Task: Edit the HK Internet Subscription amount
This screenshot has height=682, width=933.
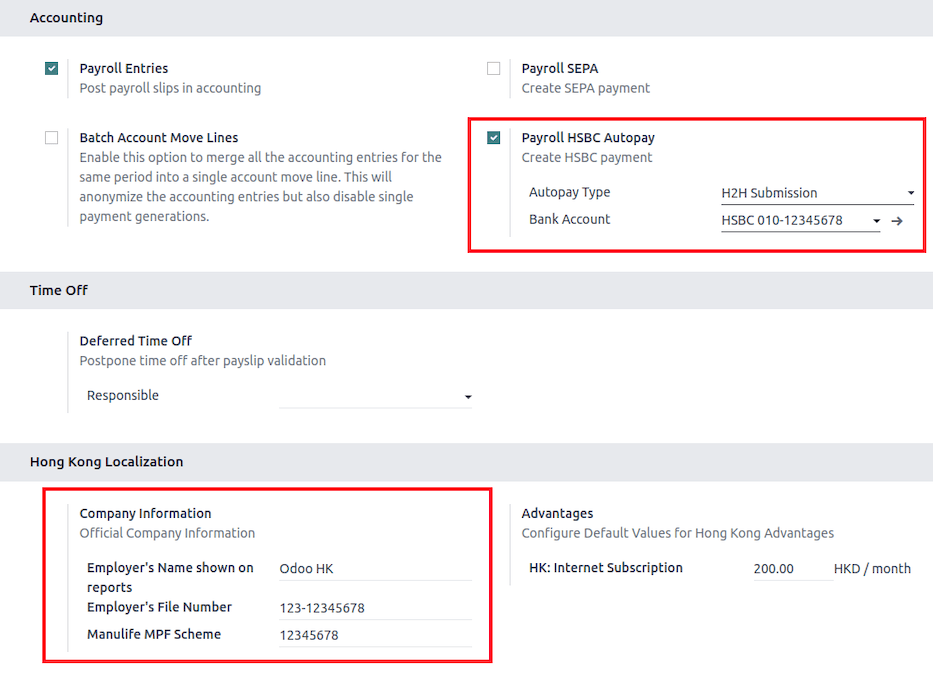Action: coord(791,569)
